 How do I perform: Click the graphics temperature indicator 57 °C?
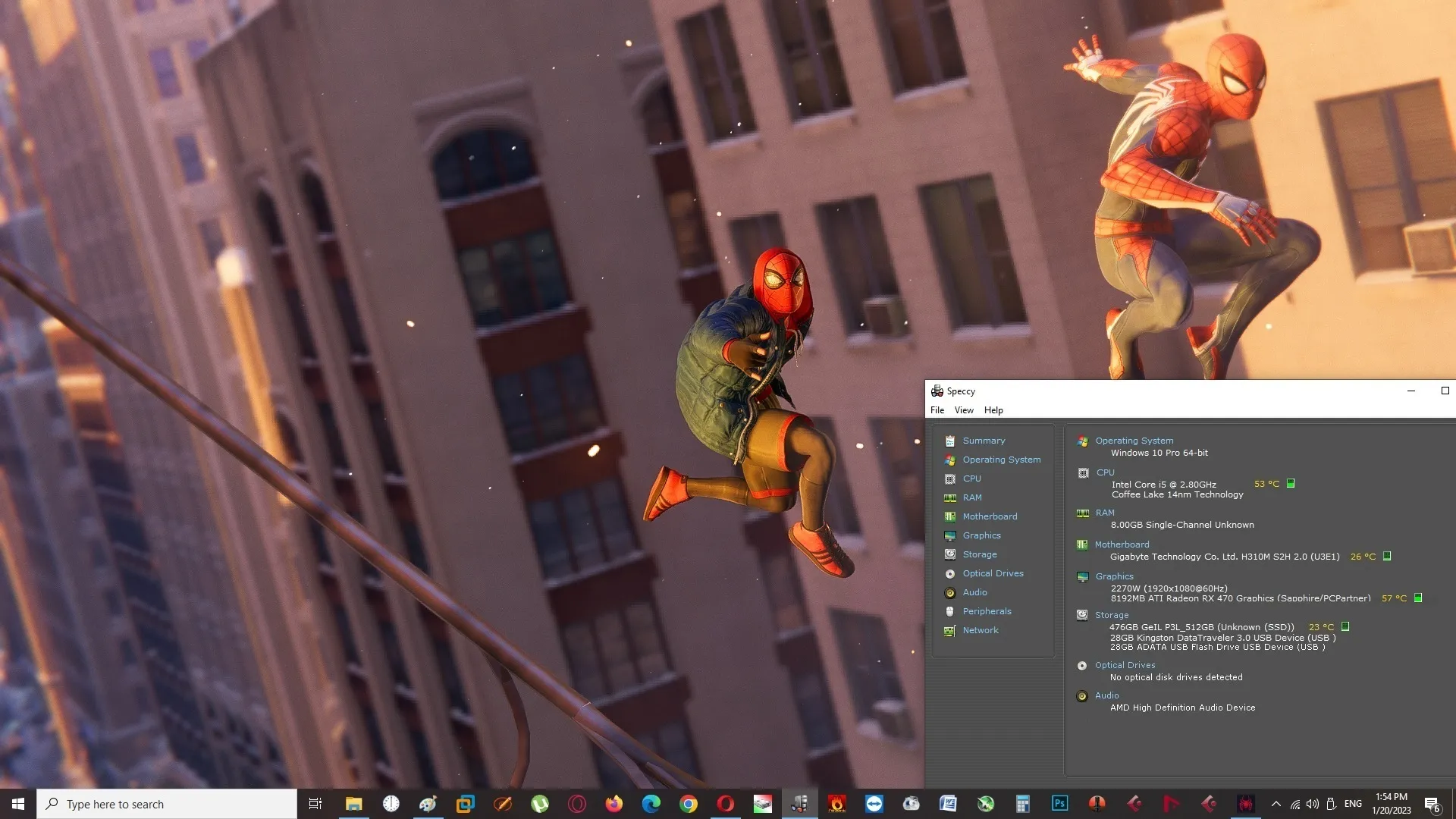point(1394,598)
